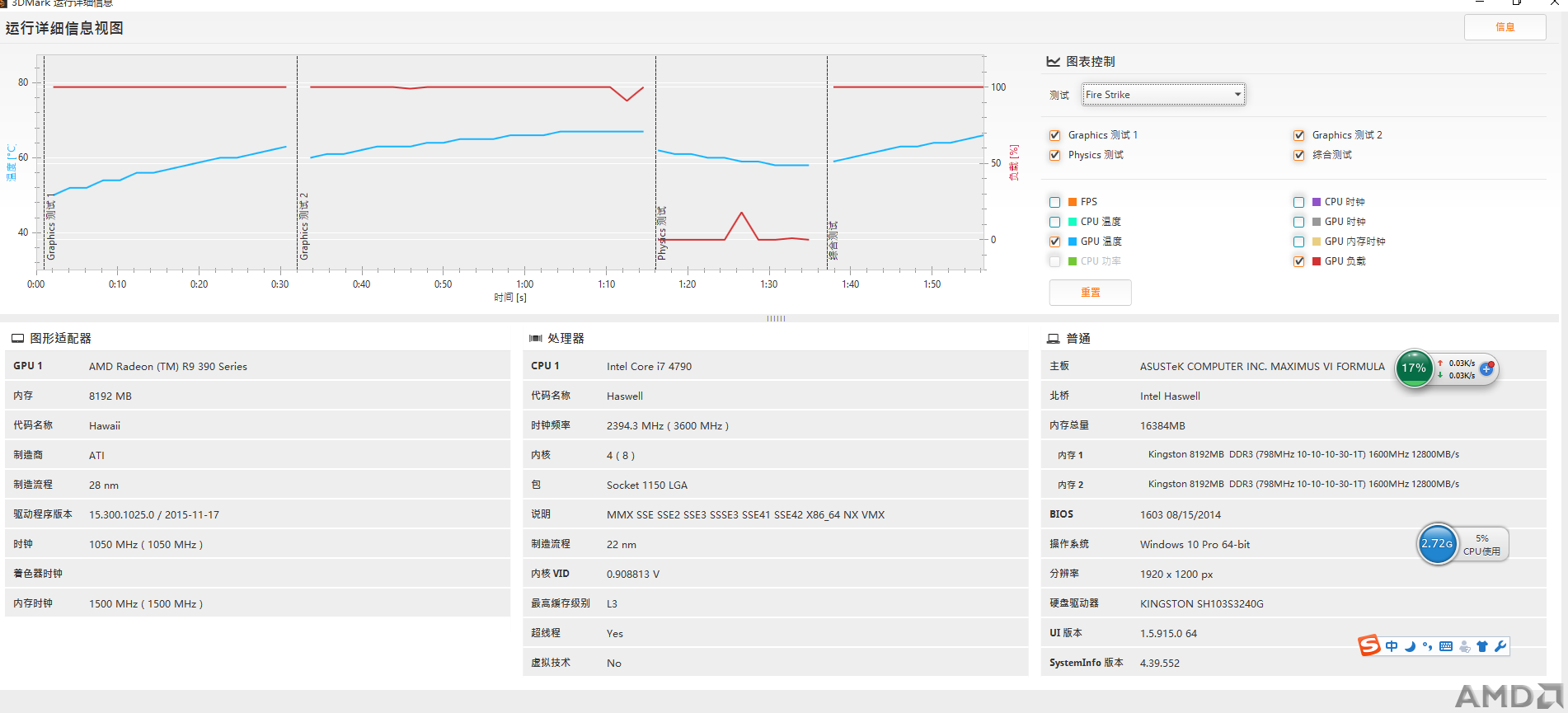This screenshot has height=713, width=1568.
Task: Click the Sogou moon half-width icon
Action: tap(1410, 646)
